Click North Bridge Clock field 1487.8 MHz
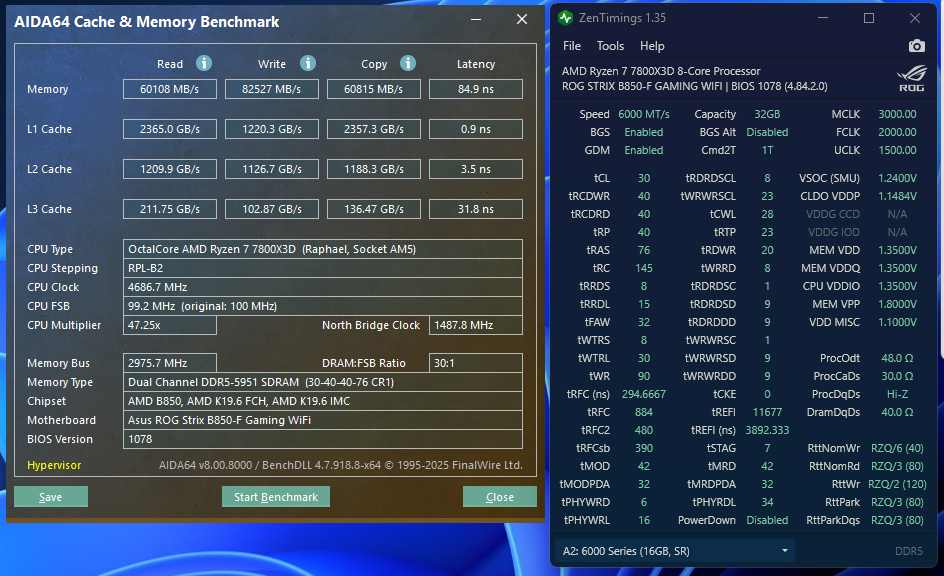The width and height of the screenshot is (944, 576). coord(476,325)
